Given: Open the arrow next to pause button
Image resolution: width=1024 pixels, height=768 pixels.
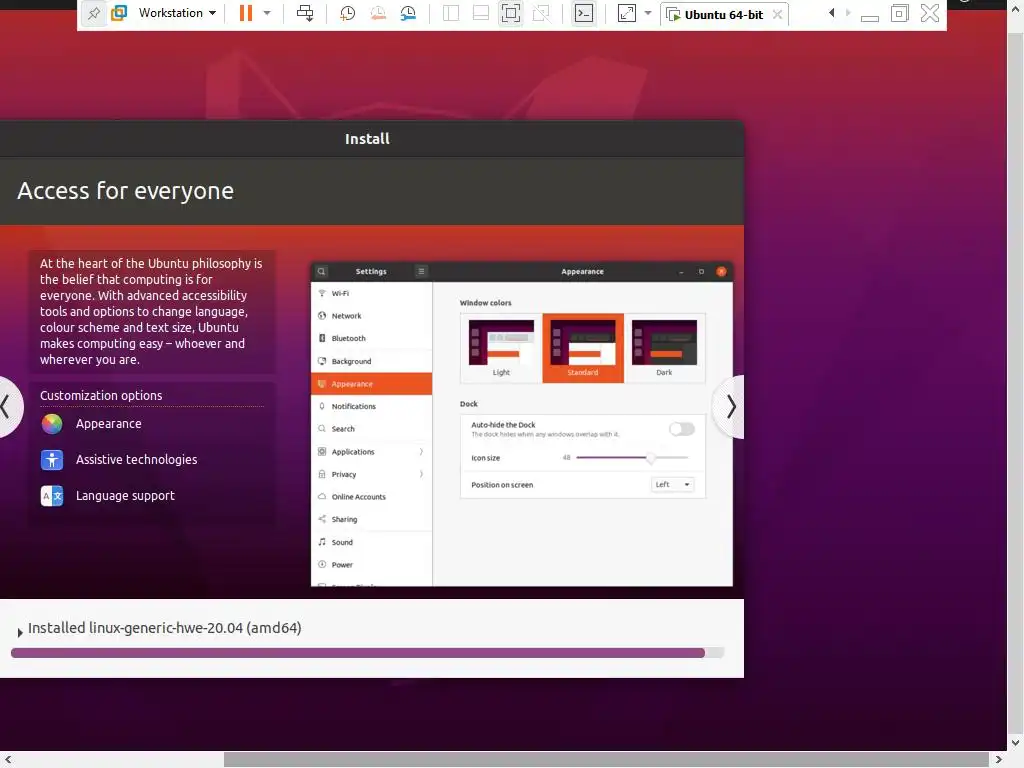Looking at the screenshot, I should coord(267,13).
